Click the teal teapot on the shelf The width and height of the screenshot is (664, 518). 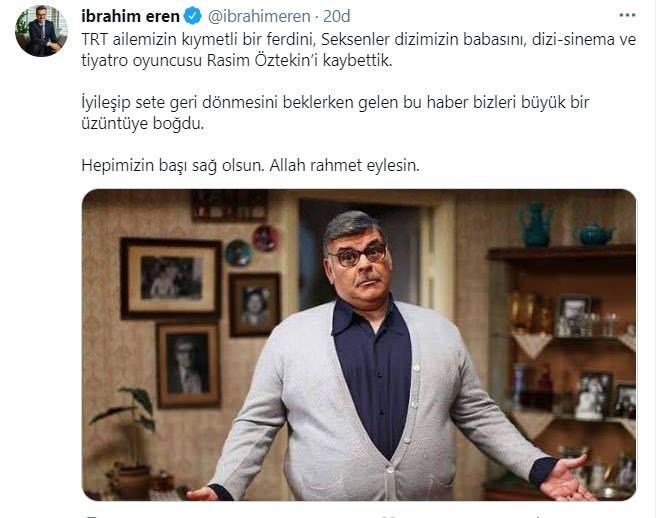[594, 233]
